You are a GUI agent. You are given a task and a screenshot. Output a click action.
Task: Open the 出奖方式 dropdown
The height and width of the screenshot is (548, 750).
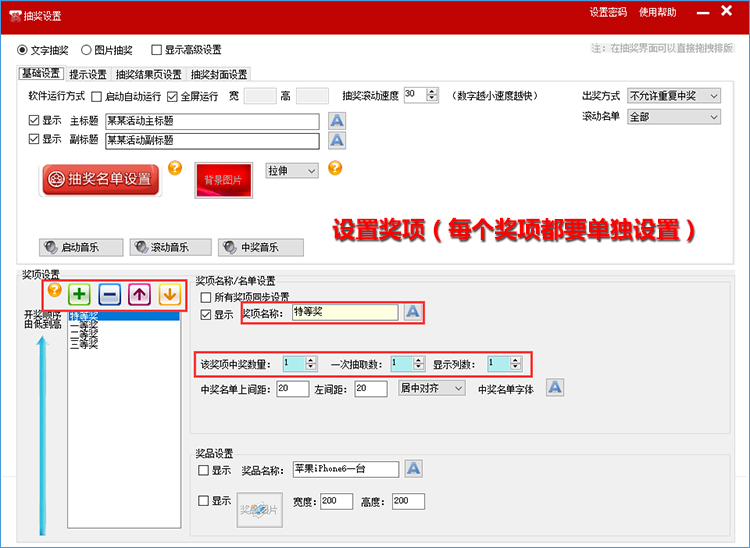tap(673, 96)
